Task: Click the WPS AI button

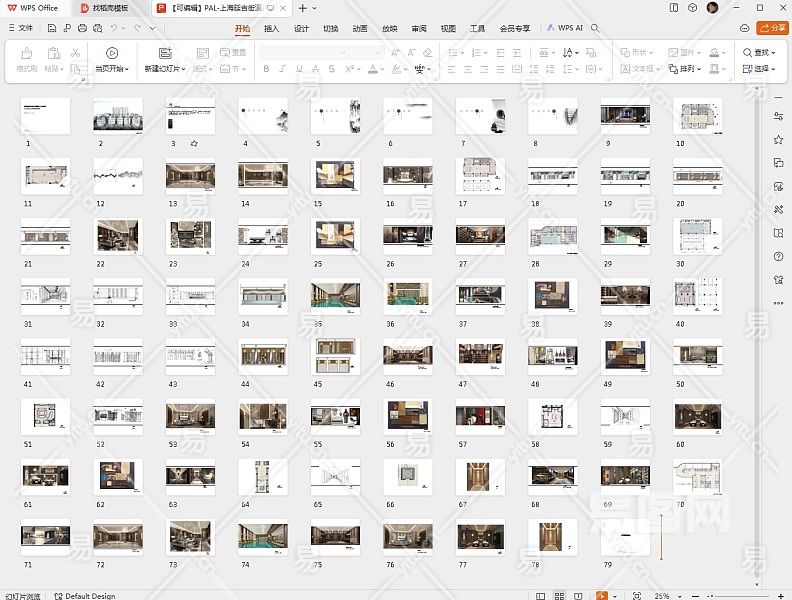Action: [565, 28]
